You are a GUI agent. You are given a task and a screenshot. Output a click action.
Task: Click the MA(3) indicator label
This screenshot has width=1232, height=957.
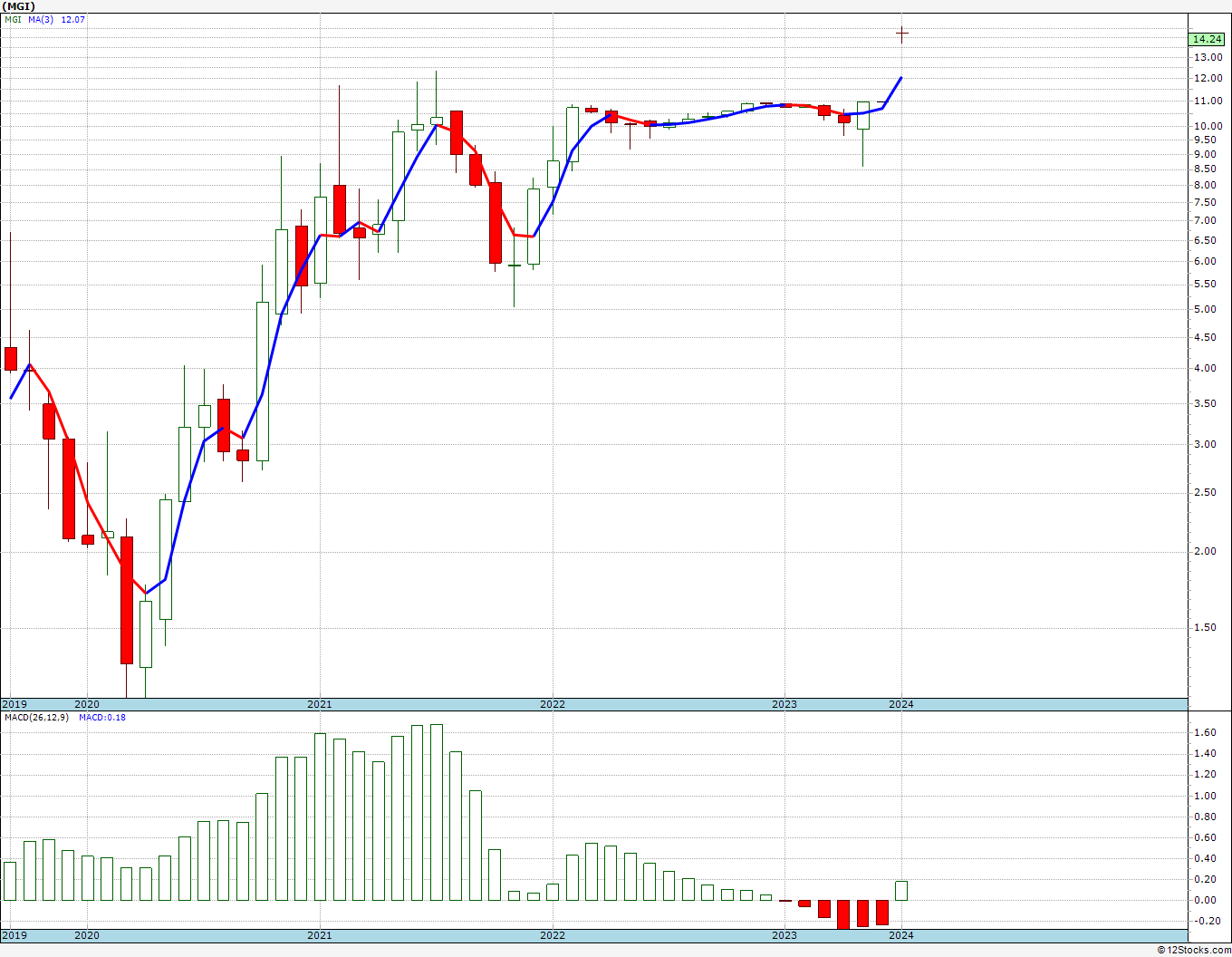coord(41,19)
